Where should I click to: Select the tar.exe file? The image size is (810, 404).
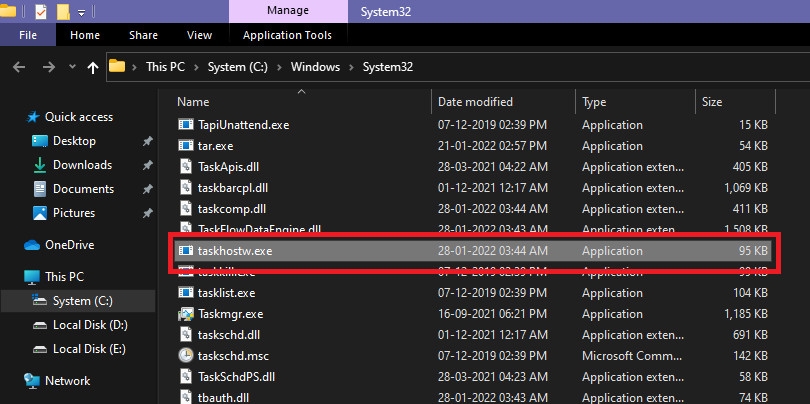[x=215, y=146]
